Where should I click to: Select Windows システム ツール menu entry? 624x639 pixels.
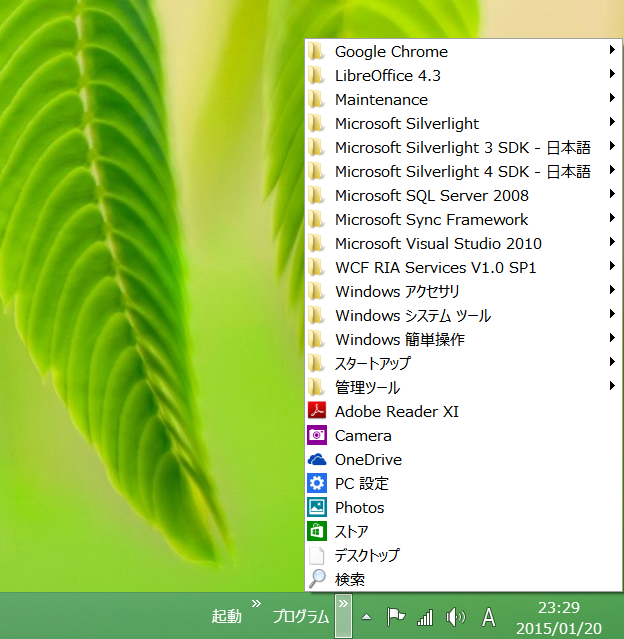[463, 315]
